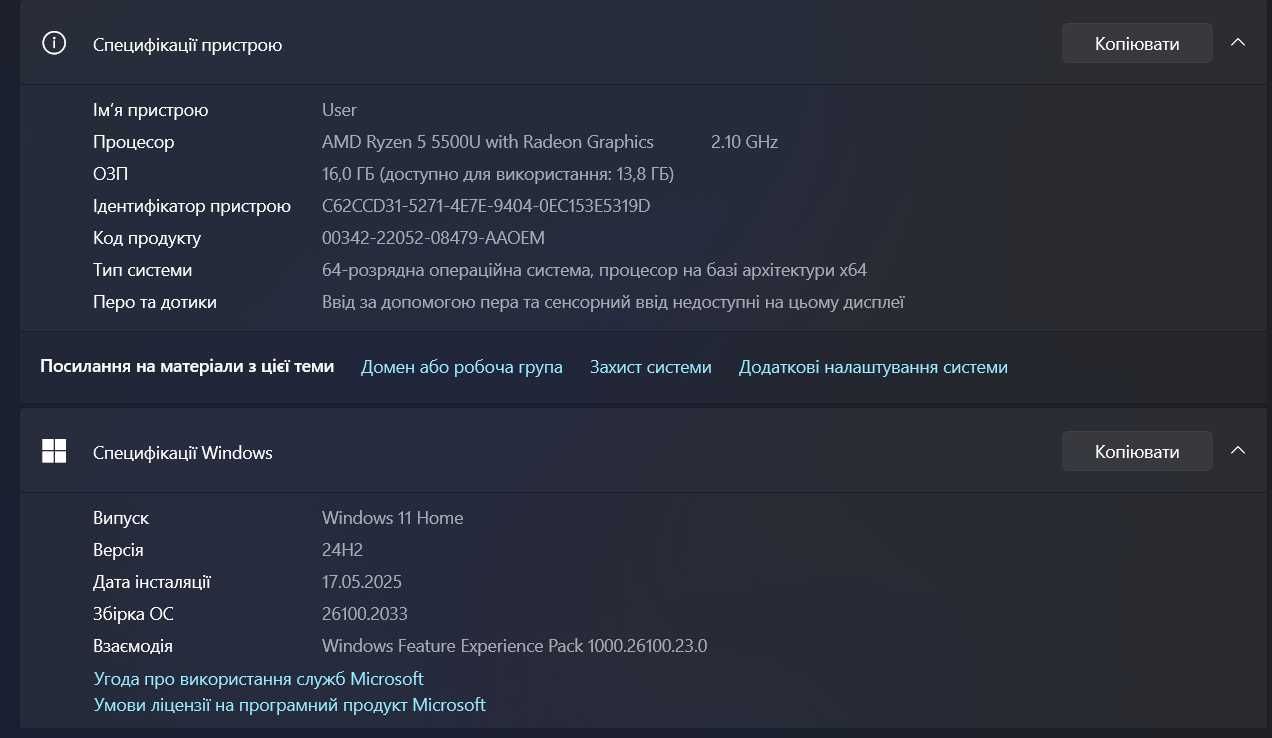The height and width of the screenshot is (738, 1272).
Task: Open Захист системи link
Action: [651, 367]
